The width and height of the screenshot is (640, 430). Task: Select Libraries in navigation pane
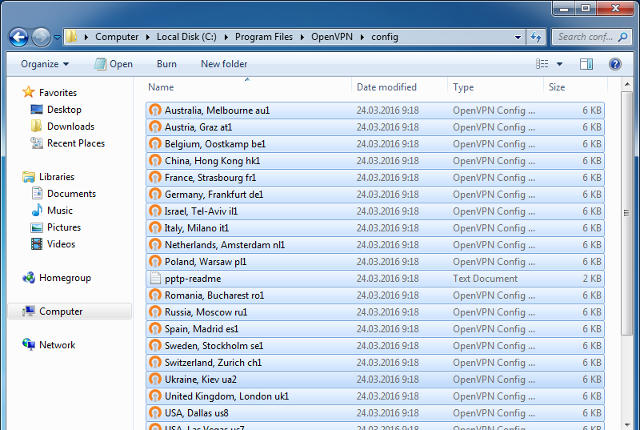pos(49,177)
